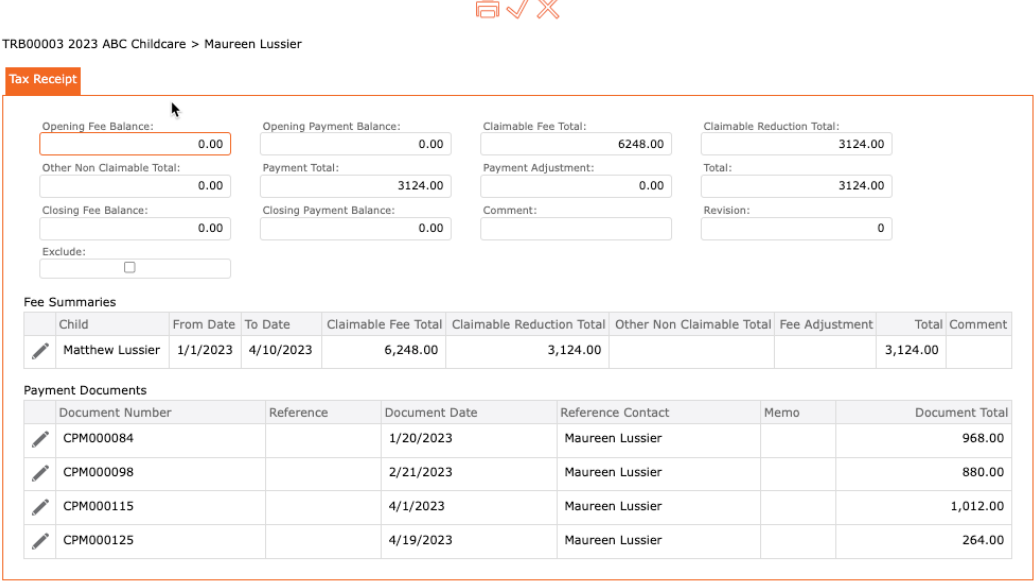This screenshot has height=584, width=1036.
Task: Click the 4/19/2023 document date
Action: pos(420,540)
